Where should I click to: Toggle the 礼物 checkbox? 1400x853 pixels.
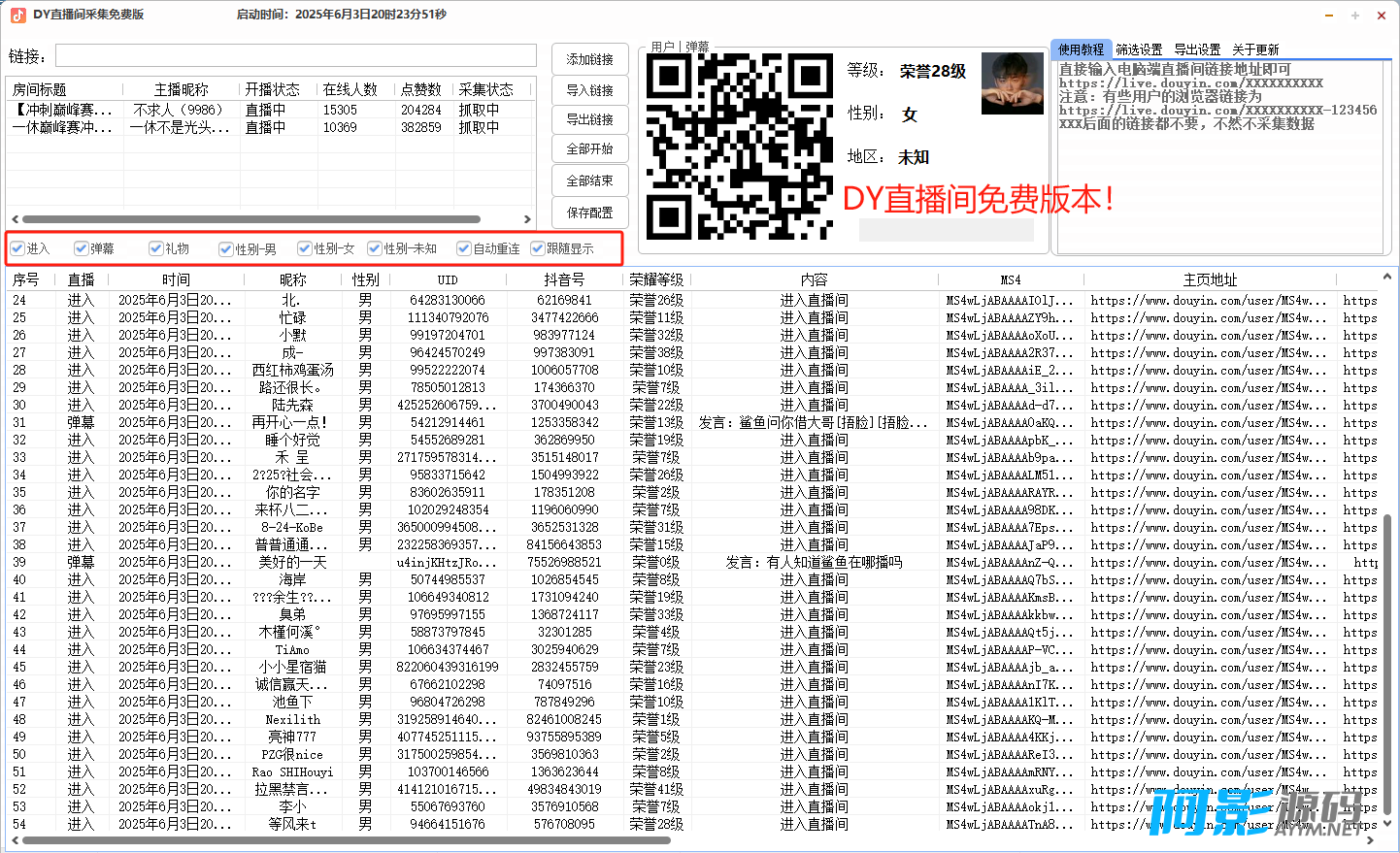coord(155,248)
